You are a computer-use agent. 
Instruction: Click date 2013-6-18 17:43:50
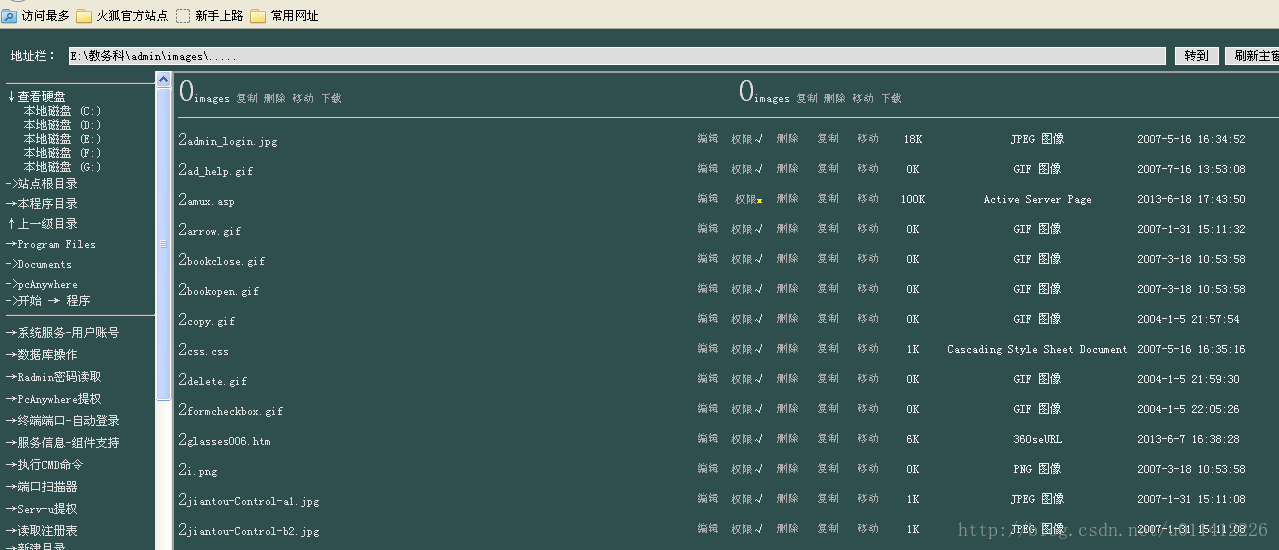click(x=1191, y=199)
